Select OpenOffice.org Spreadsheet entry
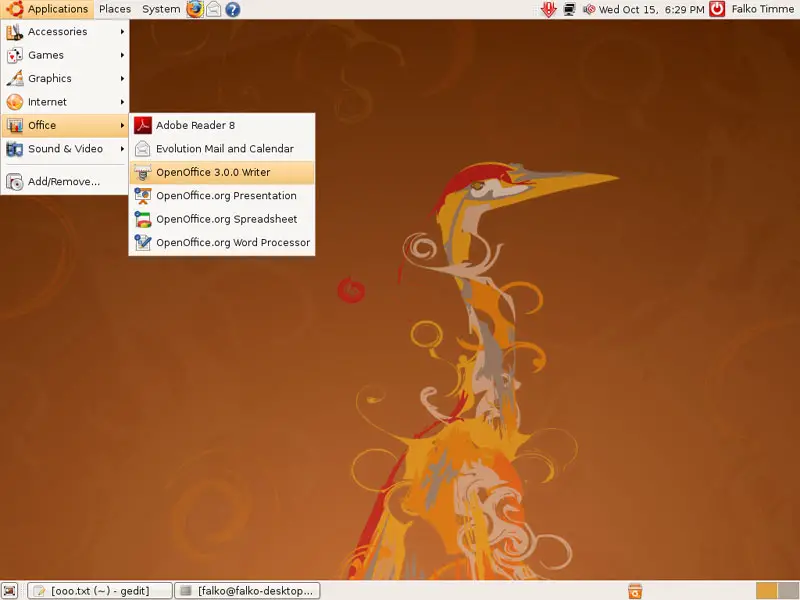Screen dimensions: 800x600 click(x=222, y=219)
